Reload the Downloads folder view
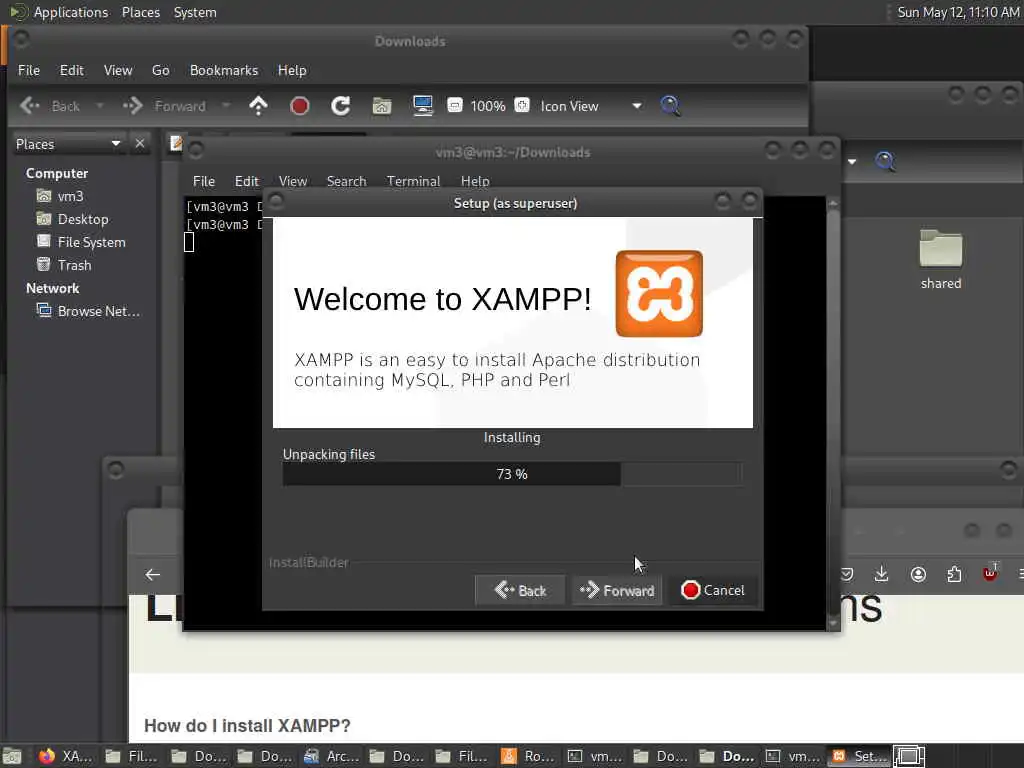The image size is (1024, 768). [340, 106]
